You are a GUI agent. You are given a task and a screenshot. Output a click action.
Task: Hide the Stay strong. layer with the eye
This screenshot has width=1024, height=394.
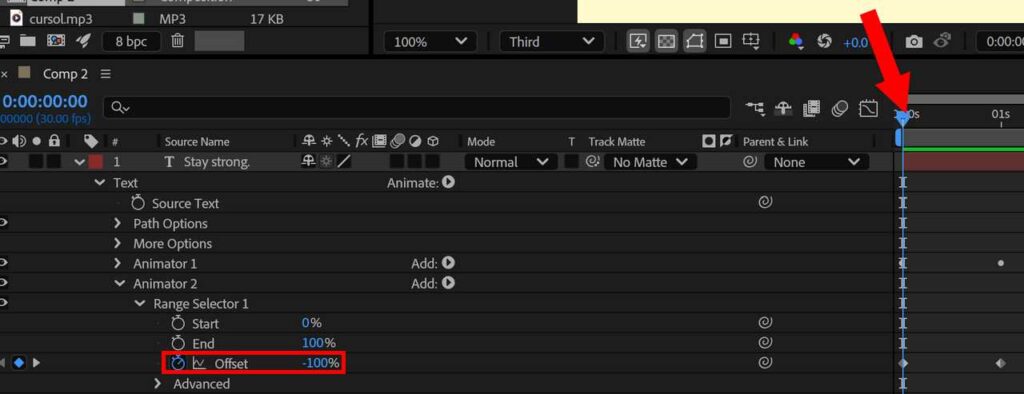coord(3,161)
